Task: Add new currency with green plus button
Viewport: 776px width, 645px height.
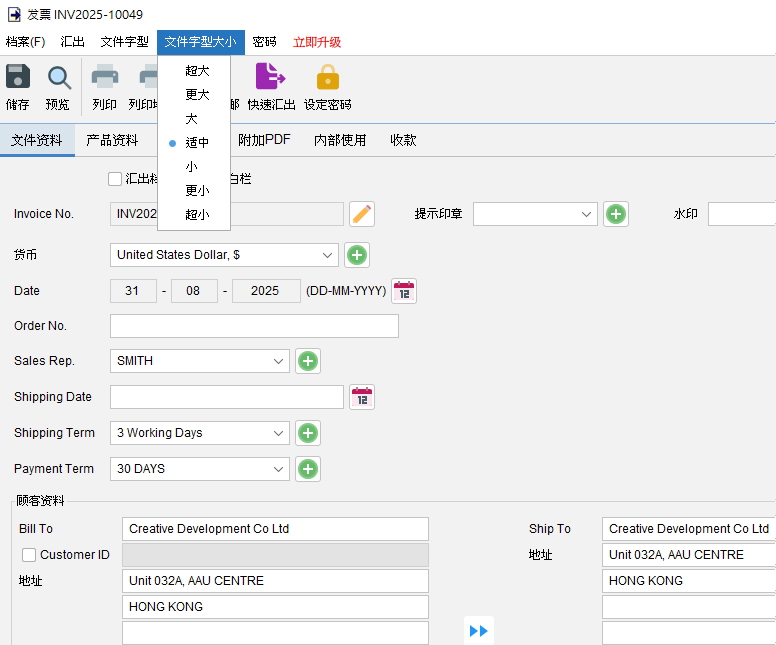Action: tap(357, 255)
